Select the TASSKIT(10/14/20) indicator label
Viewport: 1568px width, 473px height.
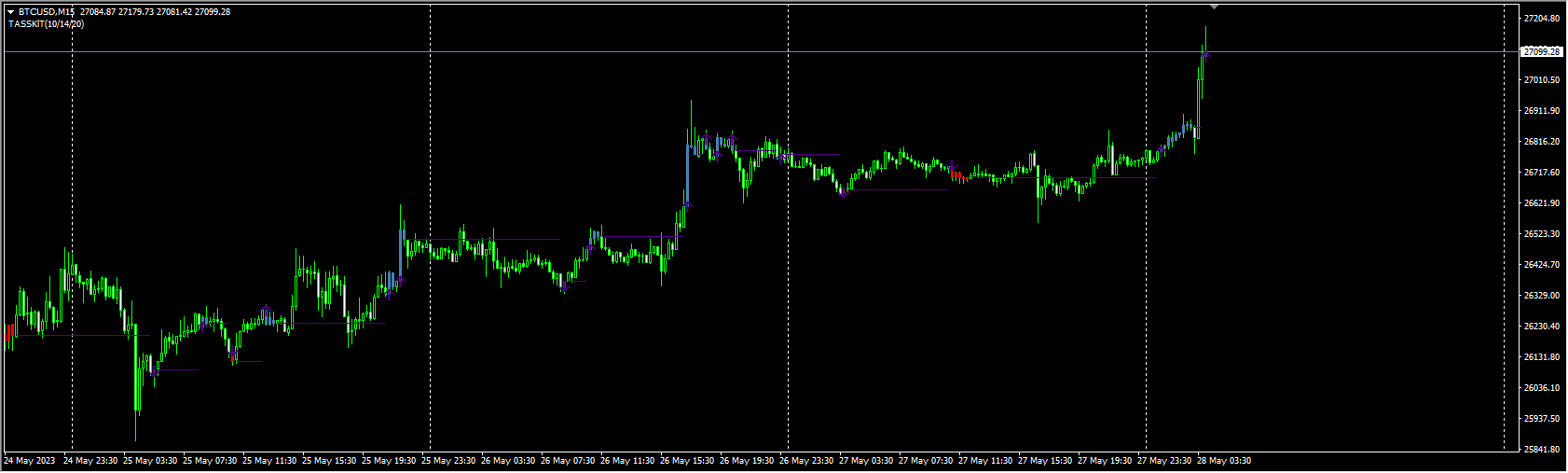click(46, 24)
